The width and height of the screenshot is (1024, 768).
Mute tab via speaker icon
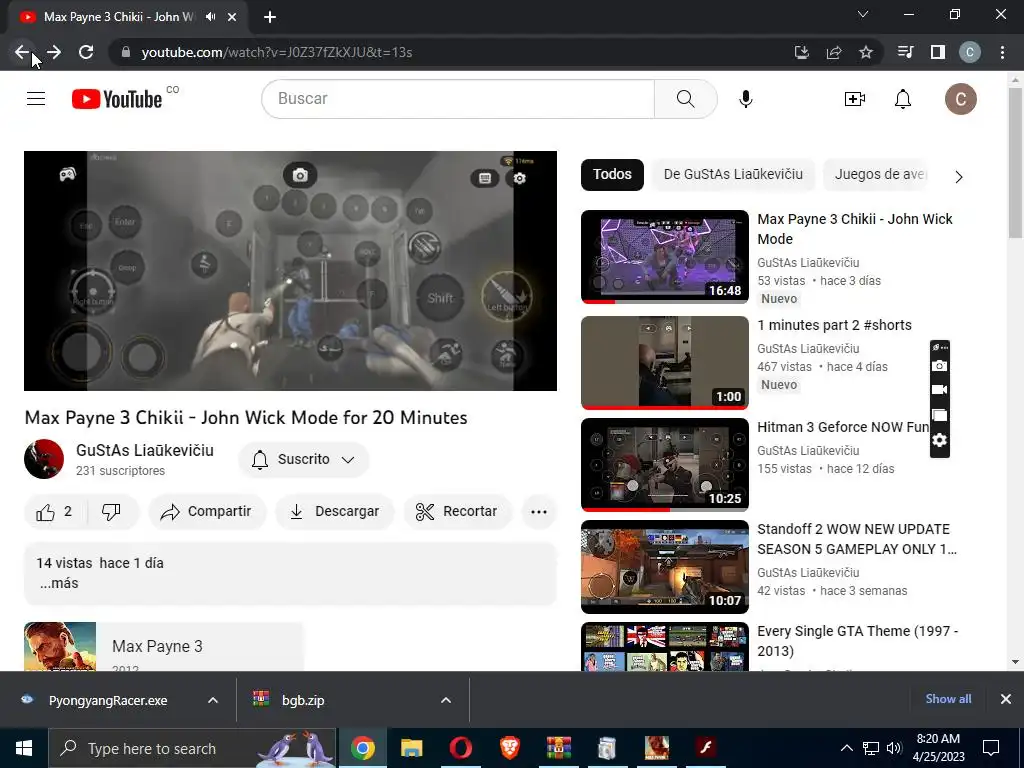coord(210,17)
